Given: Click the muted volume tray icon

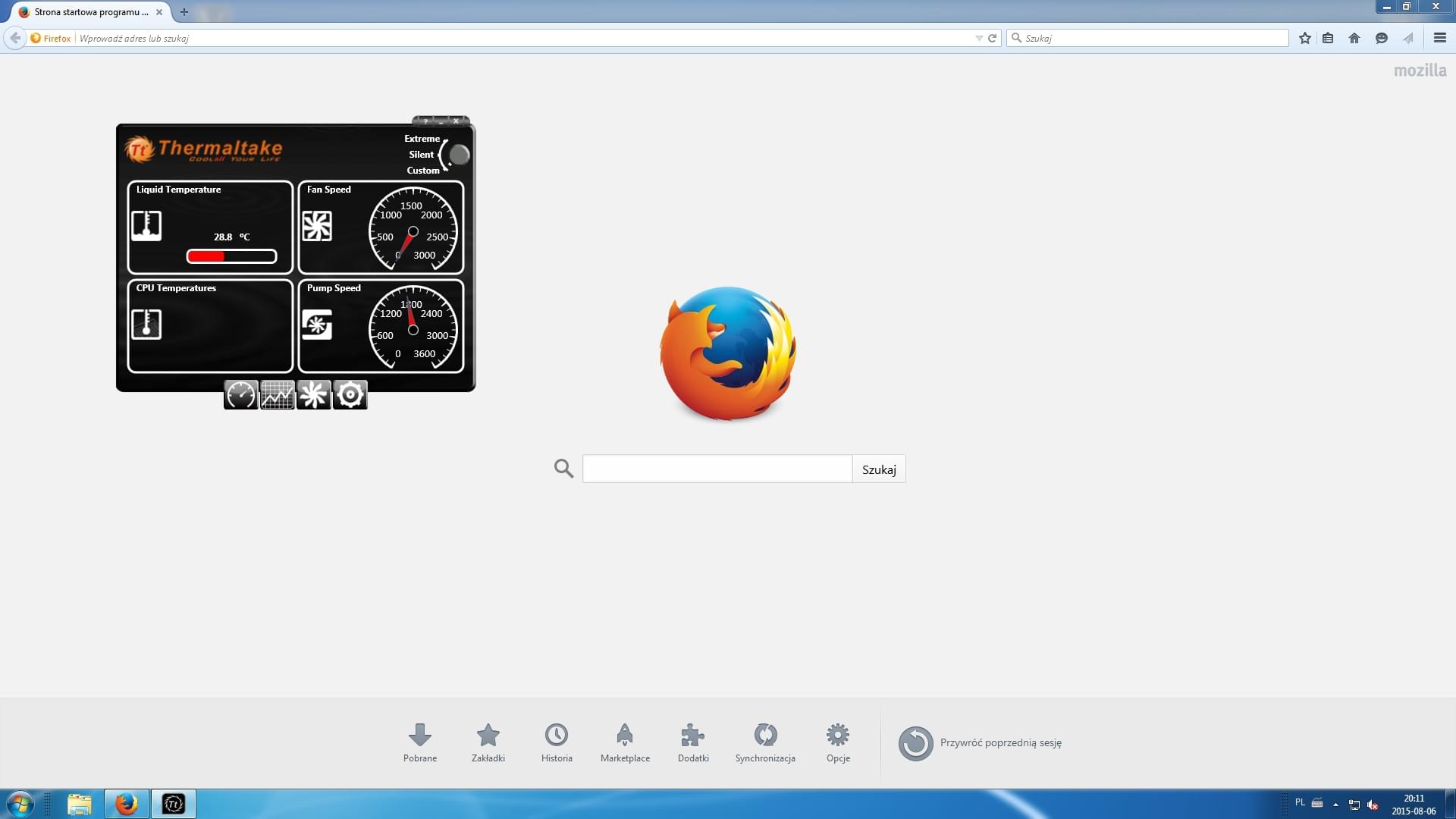Looking at the screenshot, I should [x=1373, y=805].
